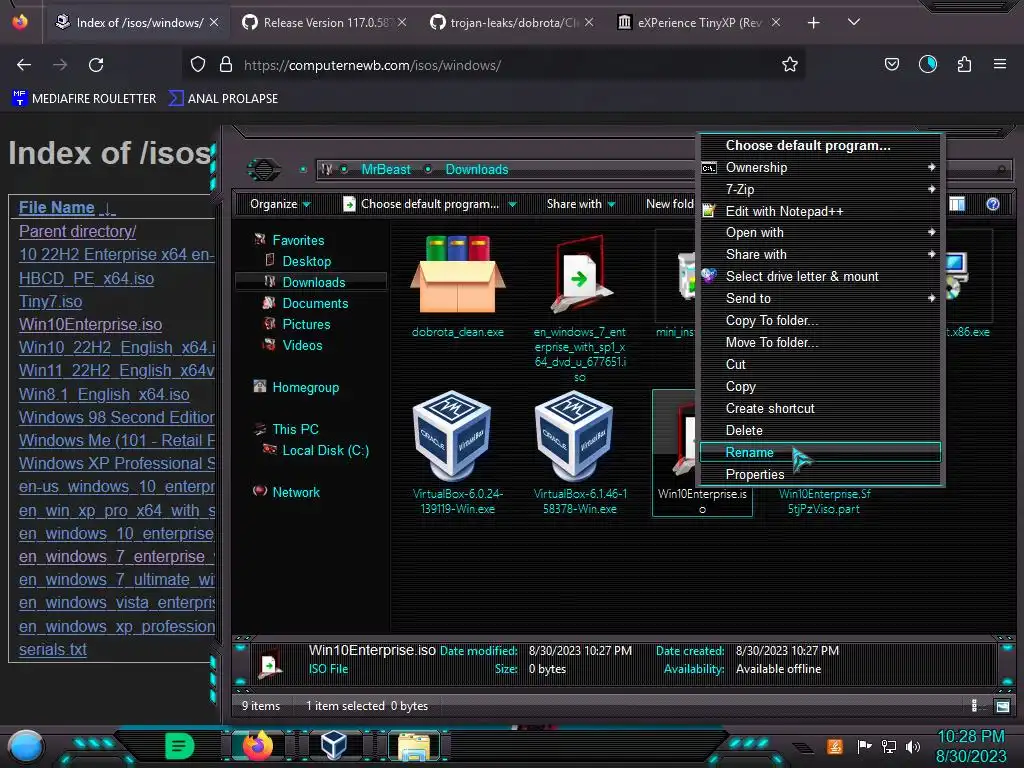The width and height of the screenshot is (1024, 768).
Task: Click Downloads in the Explorer address path
Action: pos(477,169)
